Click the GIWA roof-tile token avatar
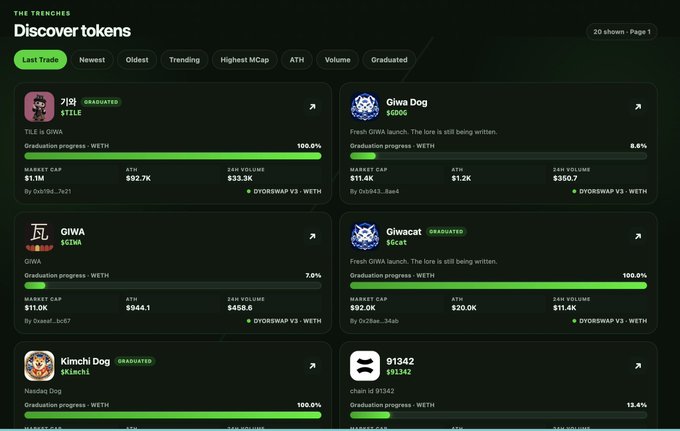The width and height of the screenshot is (680, 431). pos(39,236)
